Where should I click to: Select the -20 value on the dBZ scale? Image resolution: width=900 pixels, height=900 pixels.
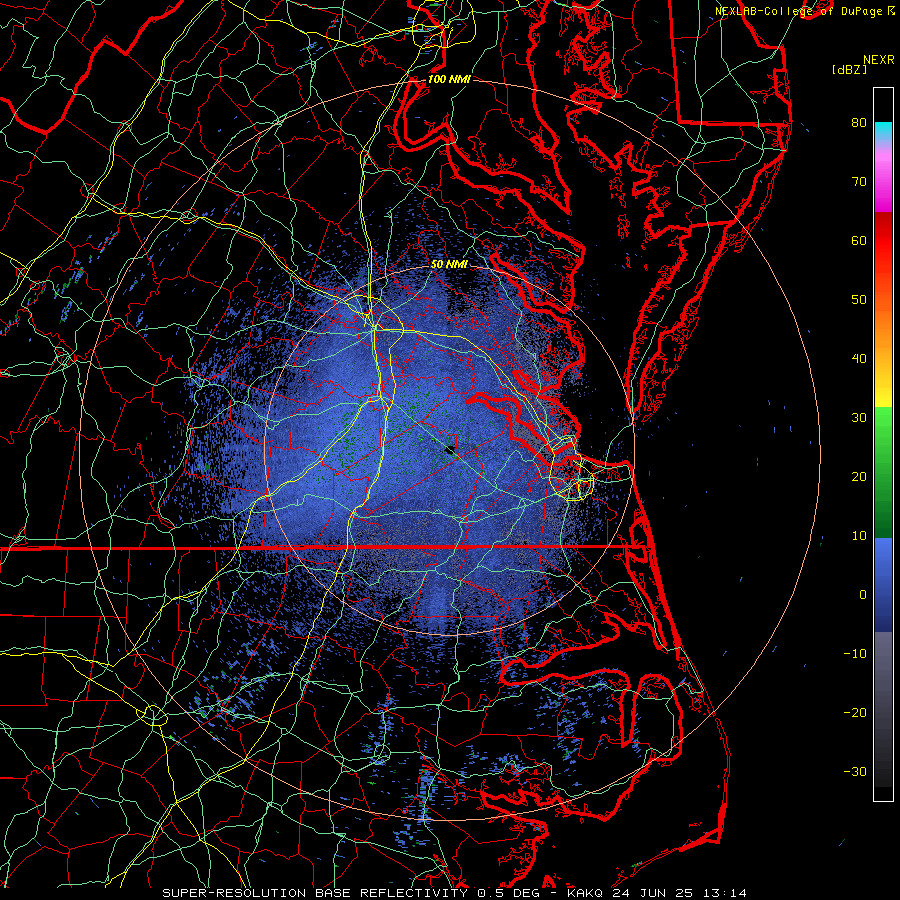pyautogui.click(x=855, y=712)
